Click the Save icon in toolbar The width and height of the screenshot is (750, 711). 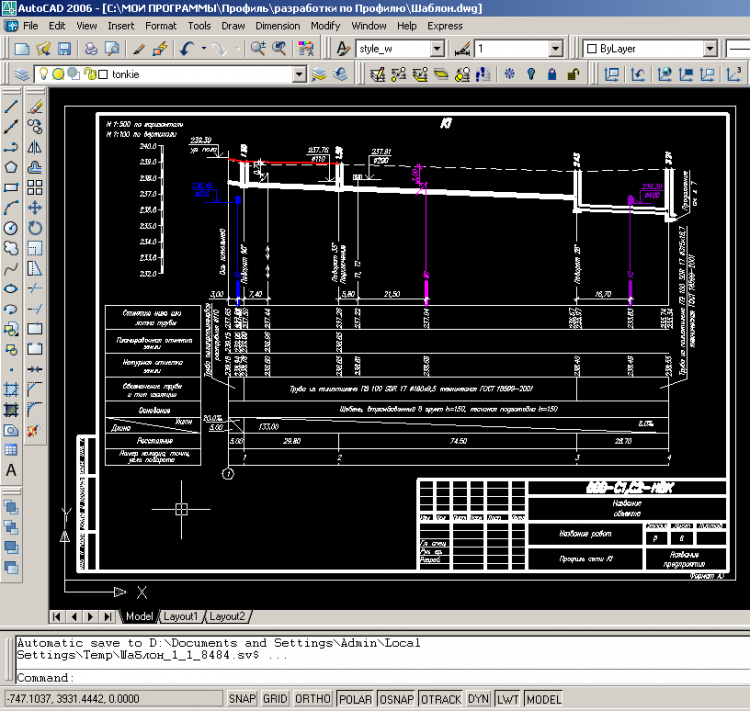(x=64, y=48)
